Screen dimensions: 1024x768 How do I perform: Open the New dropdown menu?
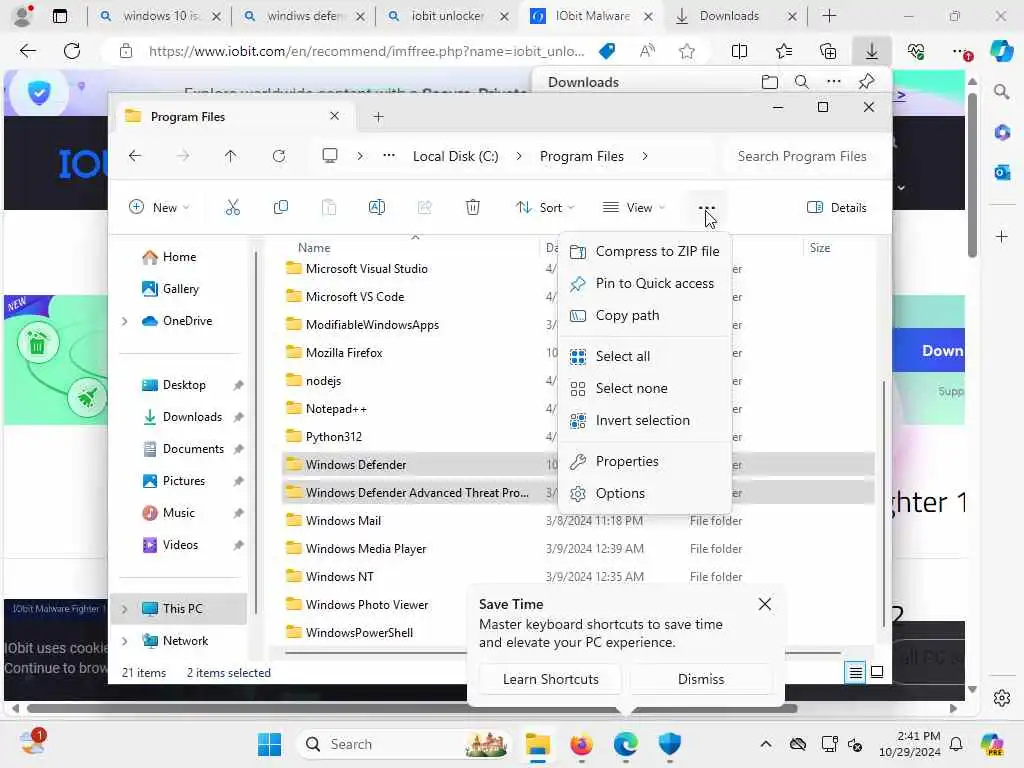pyautogui.click(x=159, y=208)
